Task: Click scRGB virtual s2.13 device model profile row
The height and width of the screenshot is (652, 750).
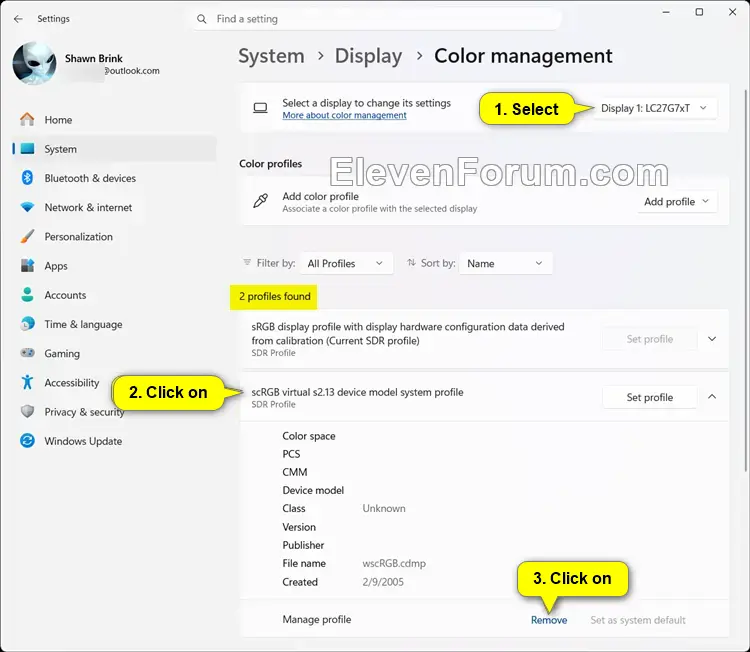Action: click(x=484, y=397)
